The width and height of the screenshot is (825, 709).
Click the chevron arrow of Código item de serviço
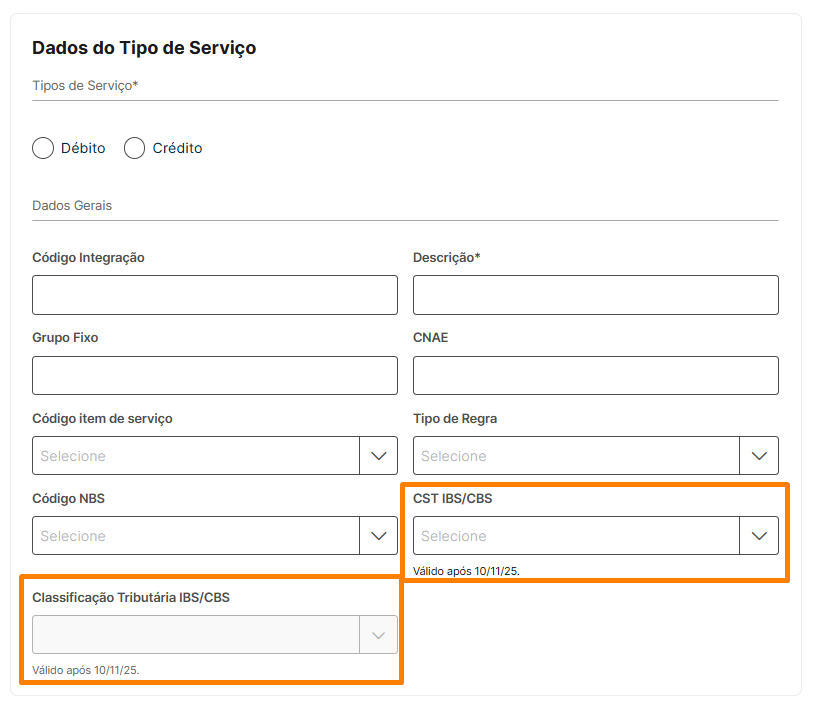tap(378, 456)
